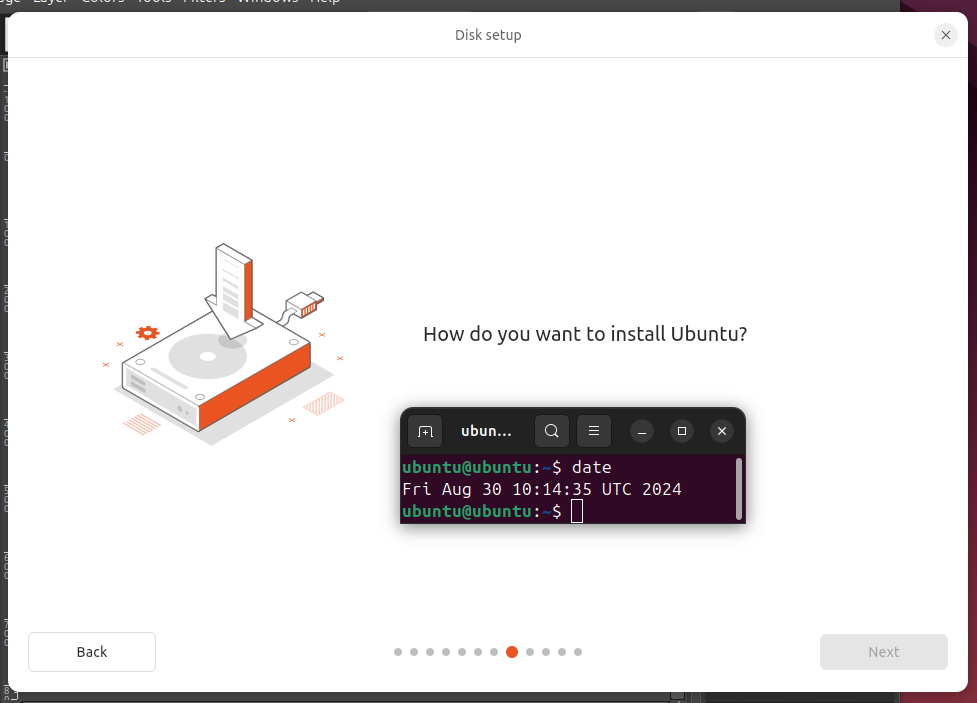Close the Disk setup installer window

coord(945,35)
